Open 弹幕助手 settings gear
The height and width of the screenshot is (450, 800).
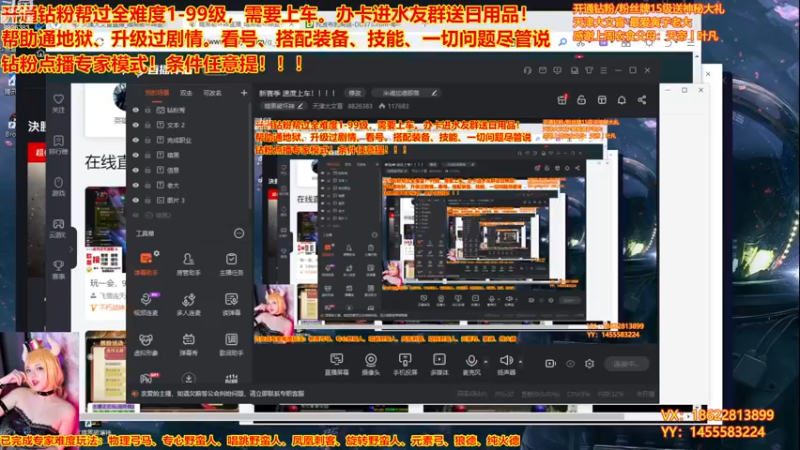coord(157,253)
